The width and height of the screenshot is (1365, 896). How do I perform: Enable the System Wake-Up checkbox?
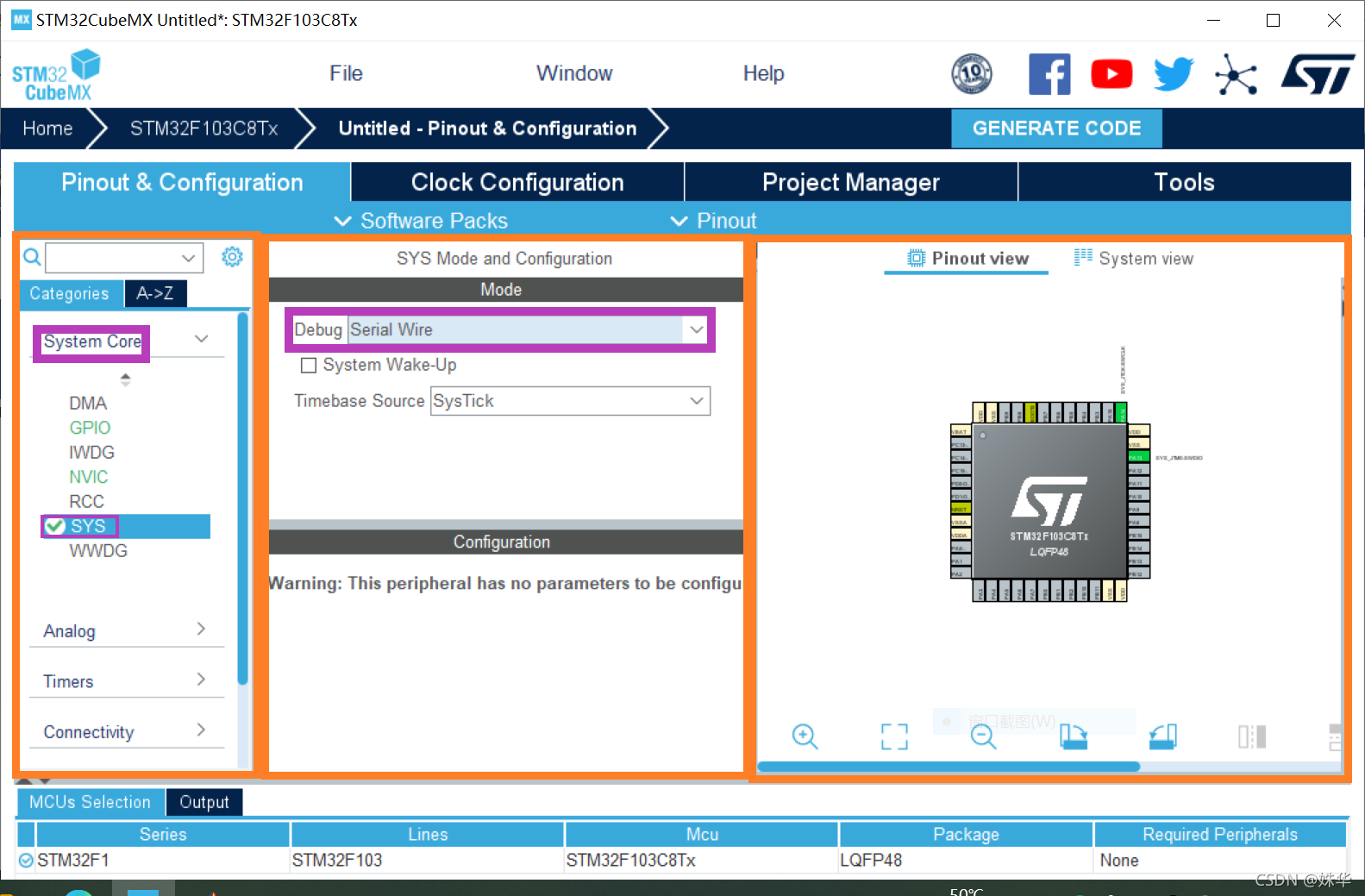coord(308,366)
